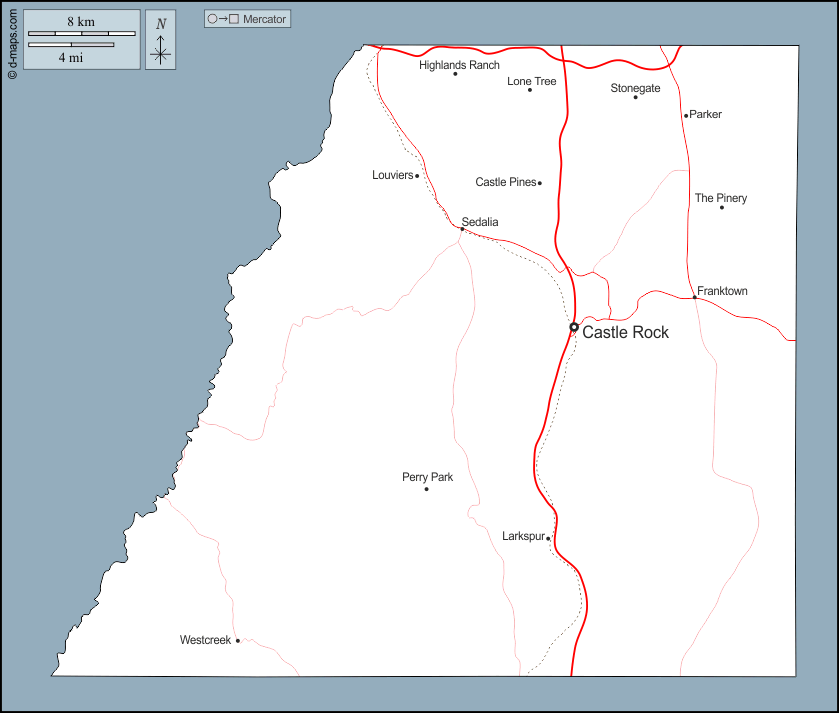The image size is (839, 713).
Task: Select the Parker town label
Action: (x=705, y=114)
